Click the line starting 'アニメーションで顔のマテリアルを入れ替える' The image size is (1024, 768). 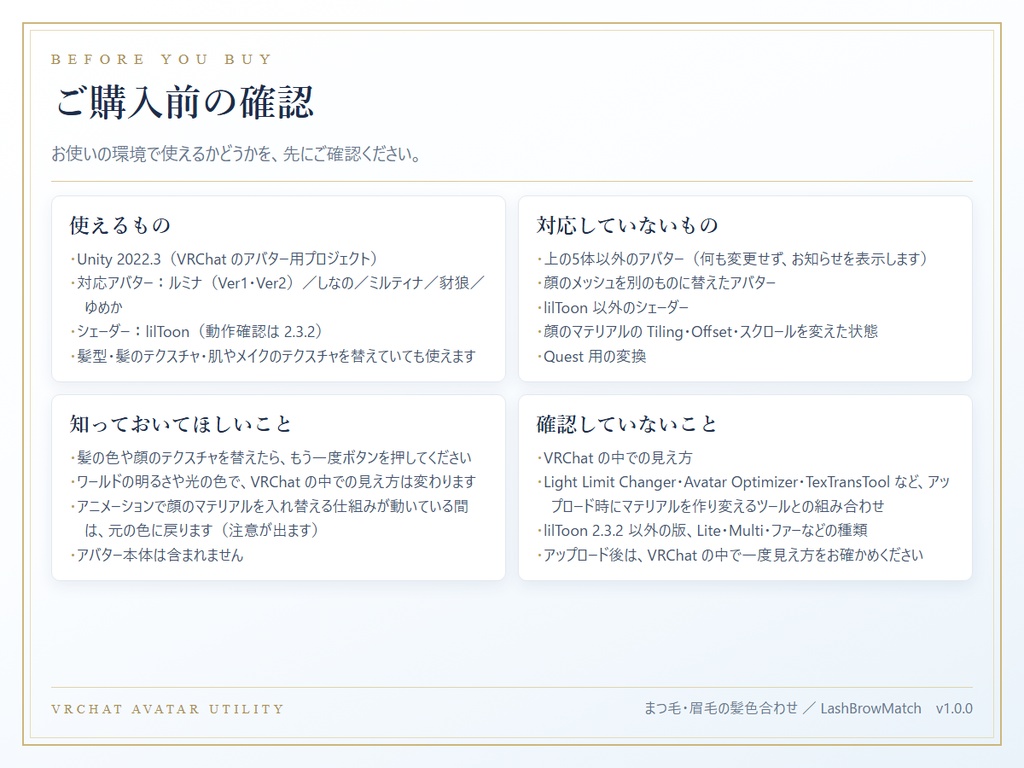[269, 506]
